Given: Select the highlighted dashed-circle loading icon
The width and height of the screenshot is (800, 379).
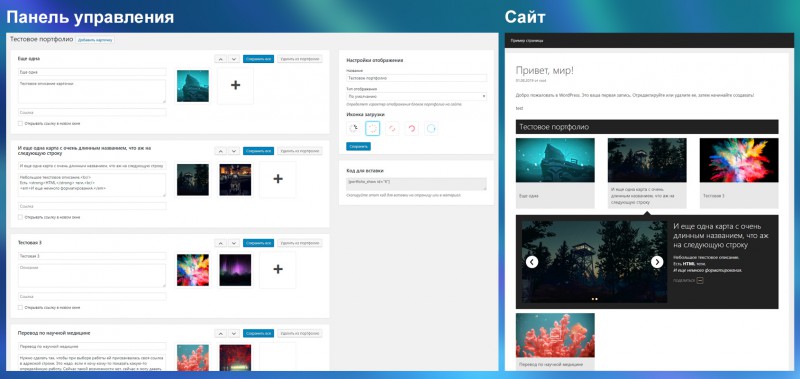Looking at the screenshot, I should click(x=373, y=129).
